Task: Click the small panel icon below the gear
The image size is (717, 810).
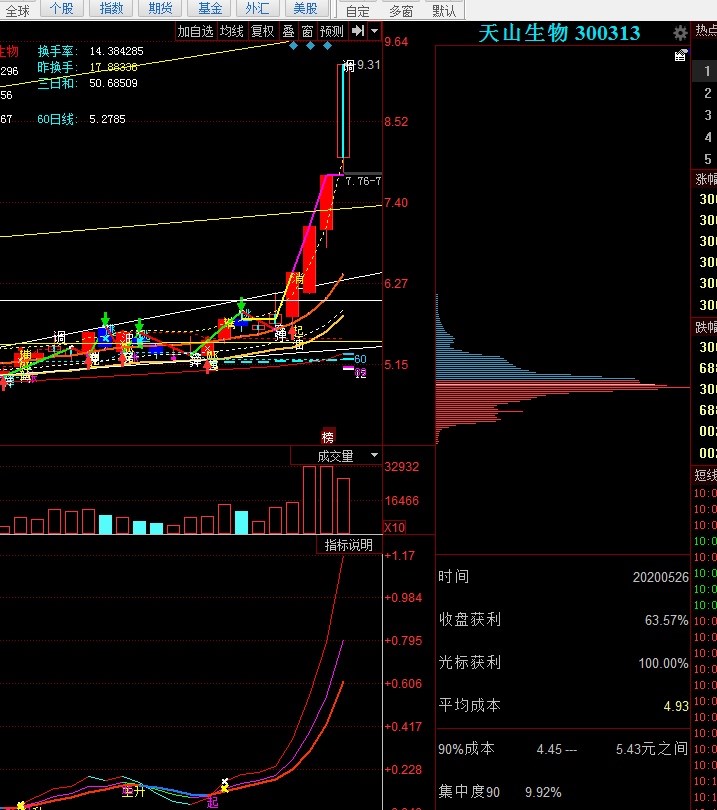Action: pyautogui.click(x=680, y=56)
